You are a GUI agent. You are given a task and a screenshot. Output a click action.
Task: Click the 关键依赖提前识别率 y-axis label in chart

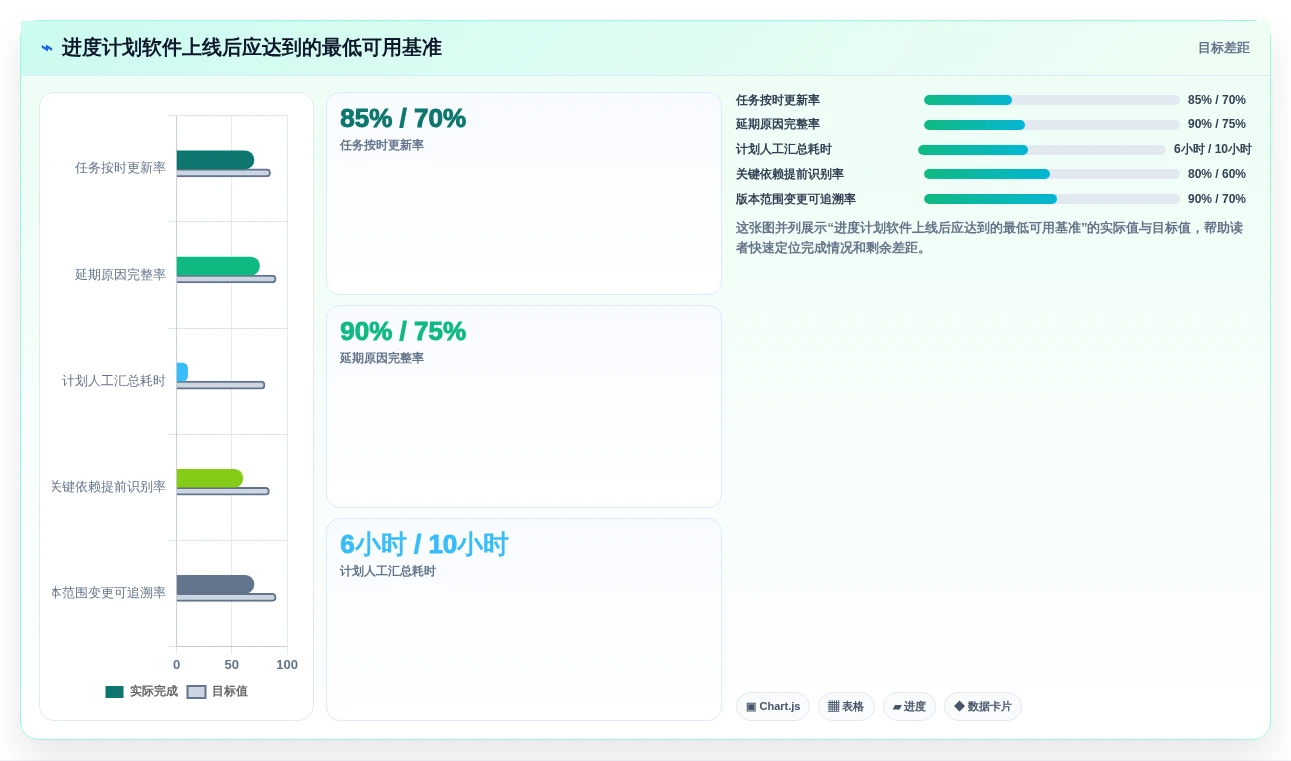click(108, 487)
